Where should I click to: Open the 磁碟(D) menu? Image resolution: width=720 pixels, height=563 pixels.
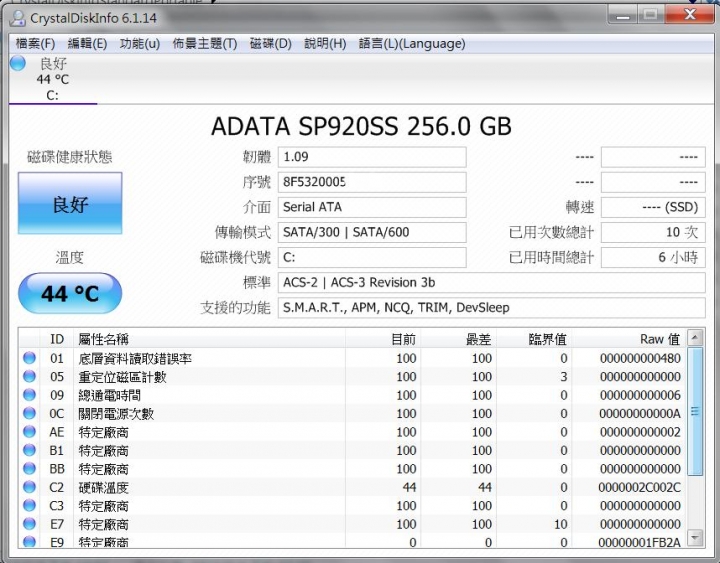click(x=271, y=44)
